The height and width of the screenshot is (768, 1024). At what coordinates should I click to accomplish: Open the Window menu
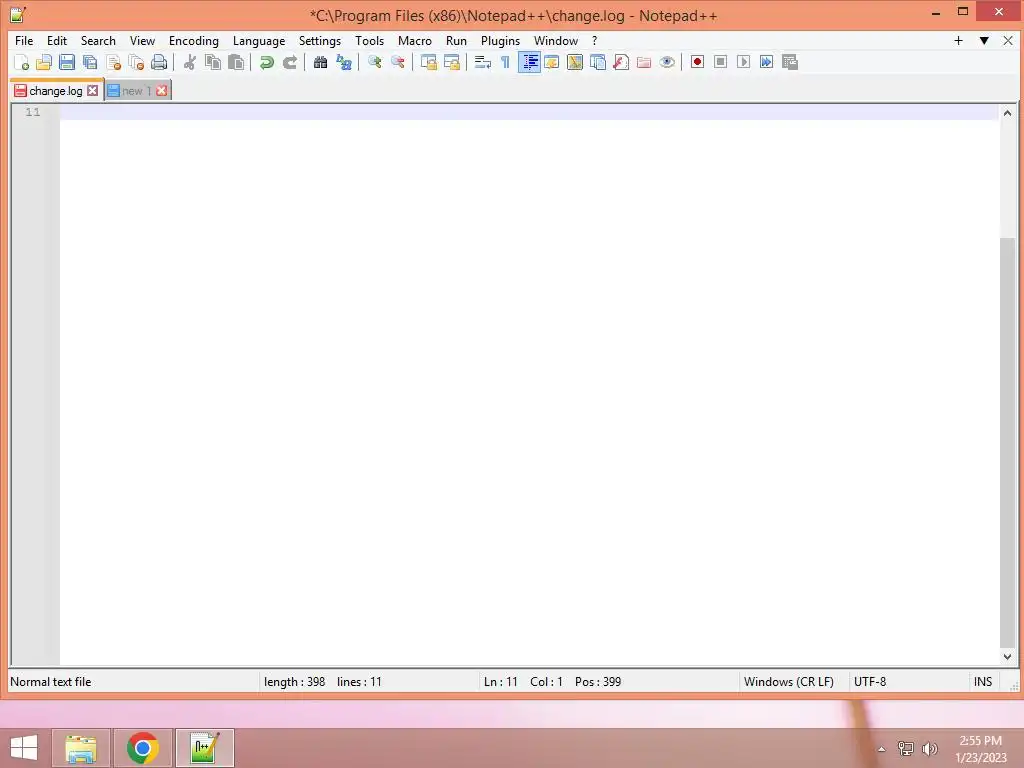pos(556,40)
